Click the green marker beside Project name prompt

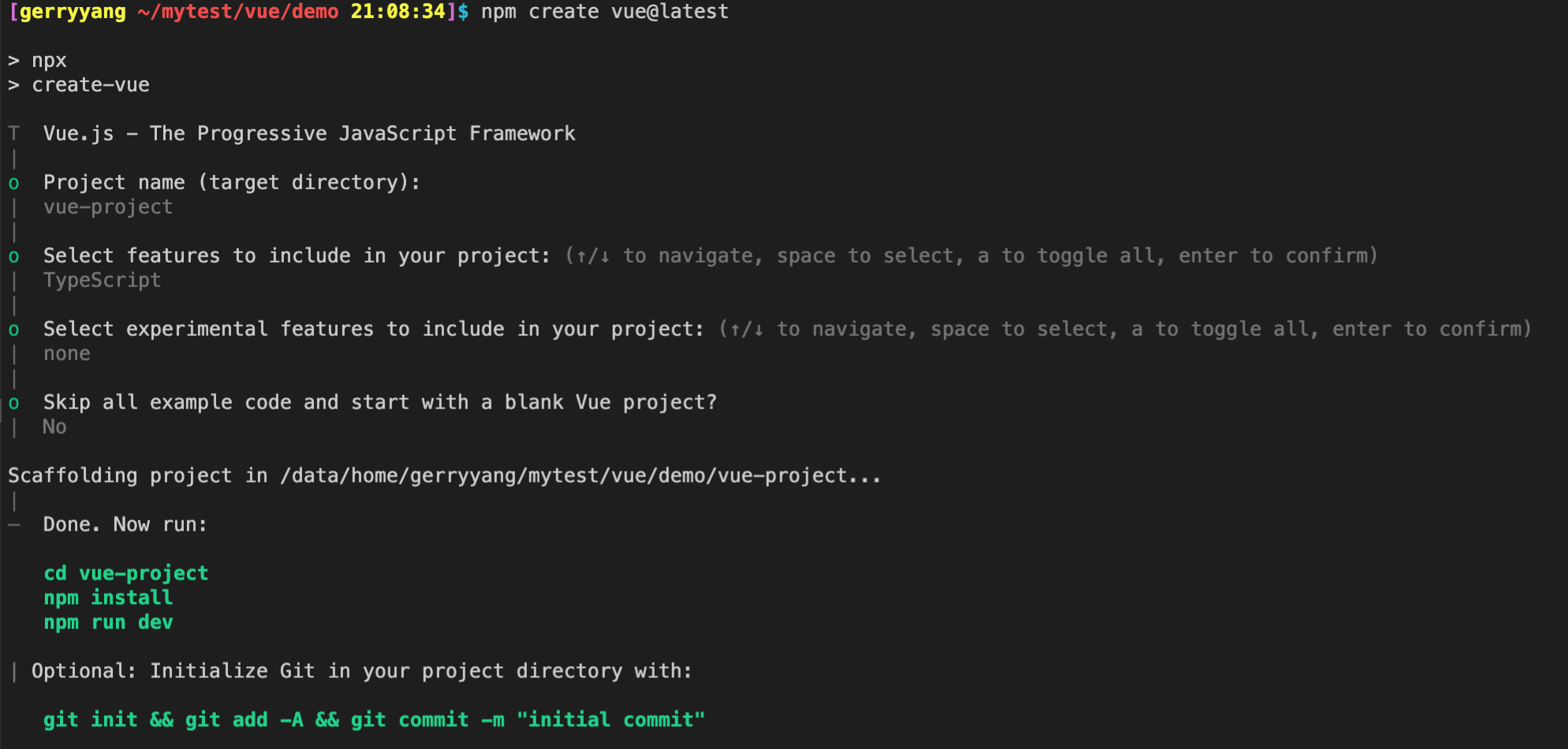(x=13, y=184)
